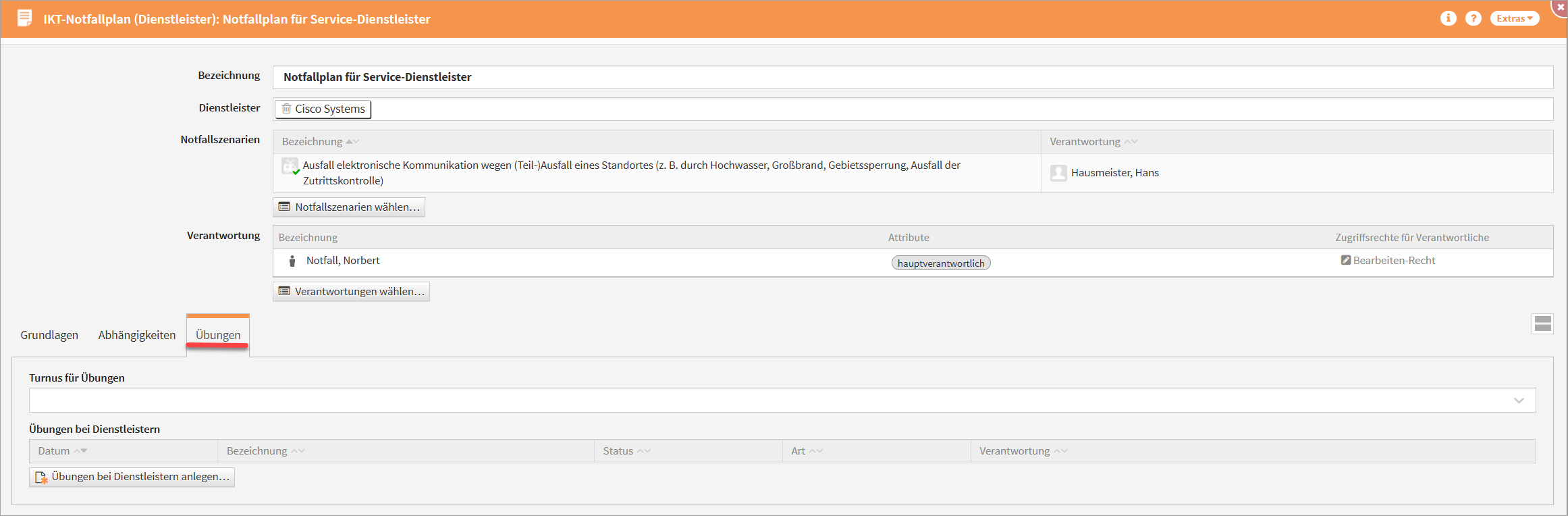This screenshot has height=516, width=1568.
Task: Click the edit icon beside Bearbeiten-Recht
Action: click(1345, 260)
